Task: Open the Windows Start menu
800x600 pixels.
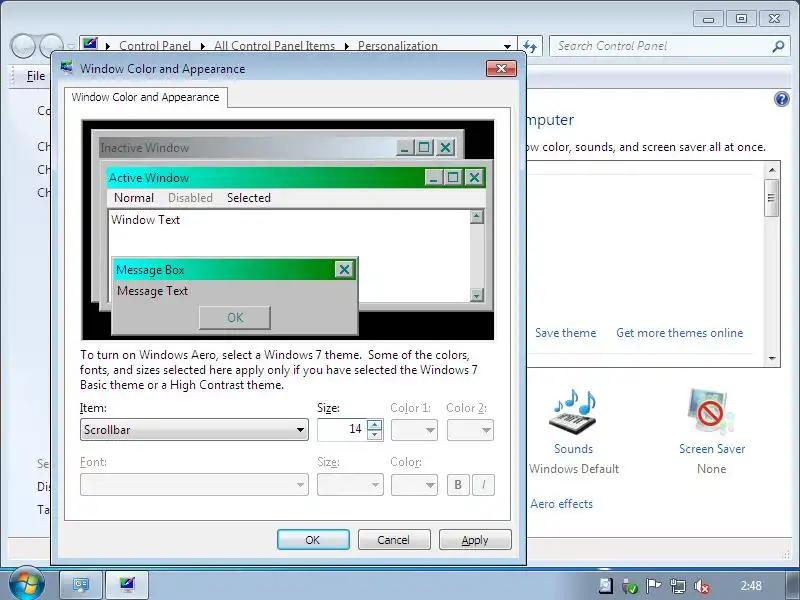Action: 27,583
